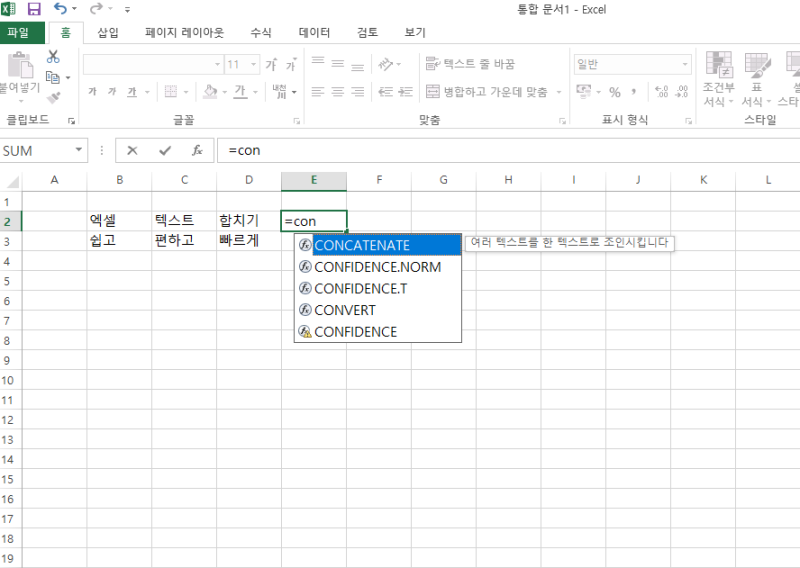Toggle align text left
The width and height of the screenshot is (800, 568).
[318, 92]
